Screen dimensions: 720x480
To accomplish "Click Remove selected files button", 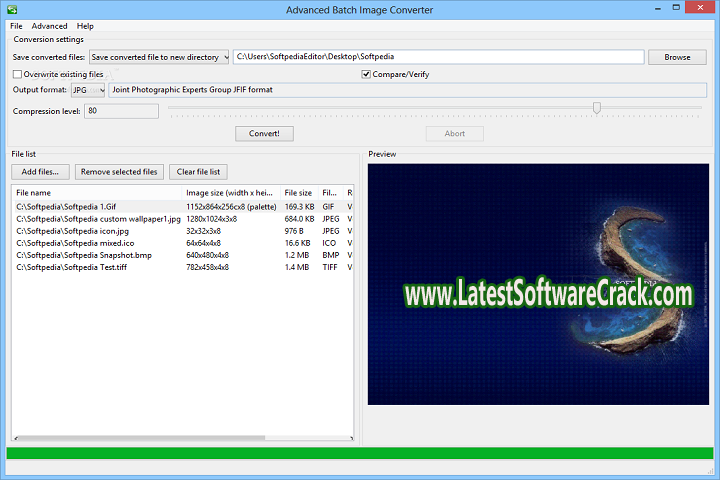I will (x=119, y=172).
